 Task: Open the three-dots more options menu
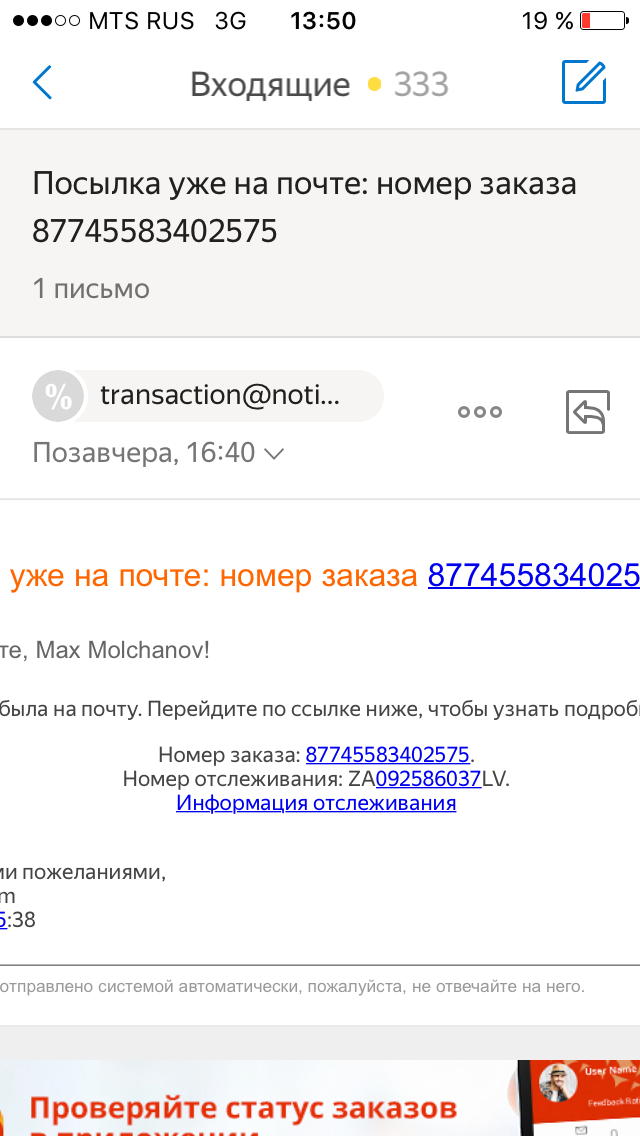(x=480, y=412)
